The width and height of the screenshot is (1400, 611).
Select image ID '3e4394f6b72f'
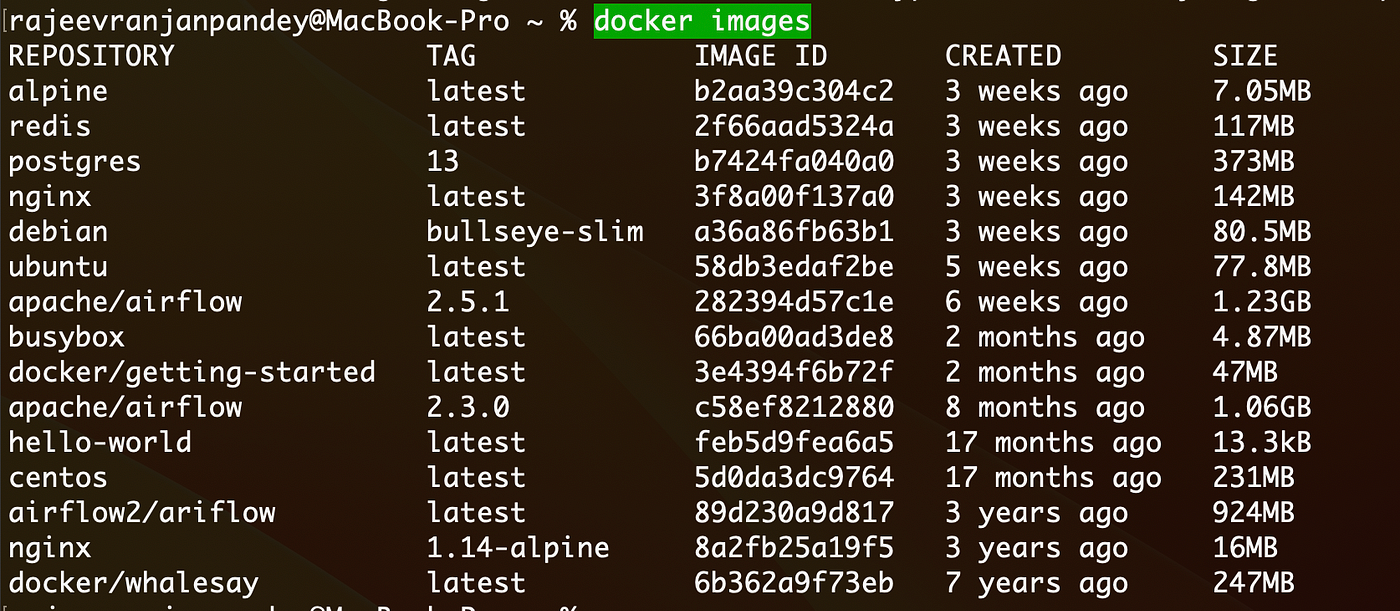point(794,373)
